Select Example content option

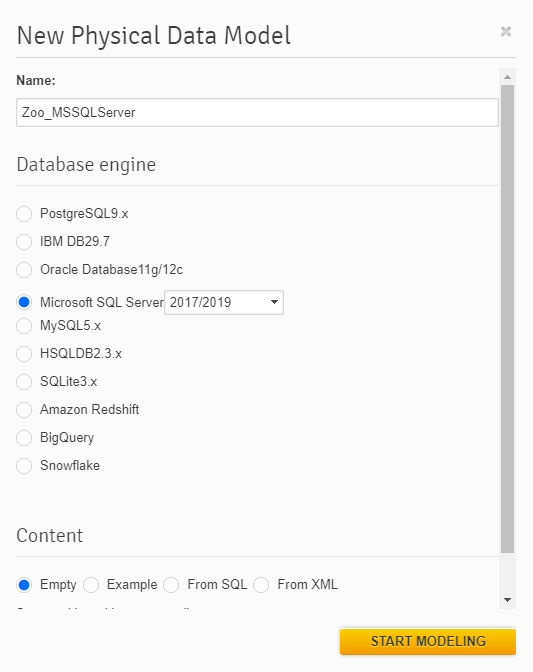point(91,585)
